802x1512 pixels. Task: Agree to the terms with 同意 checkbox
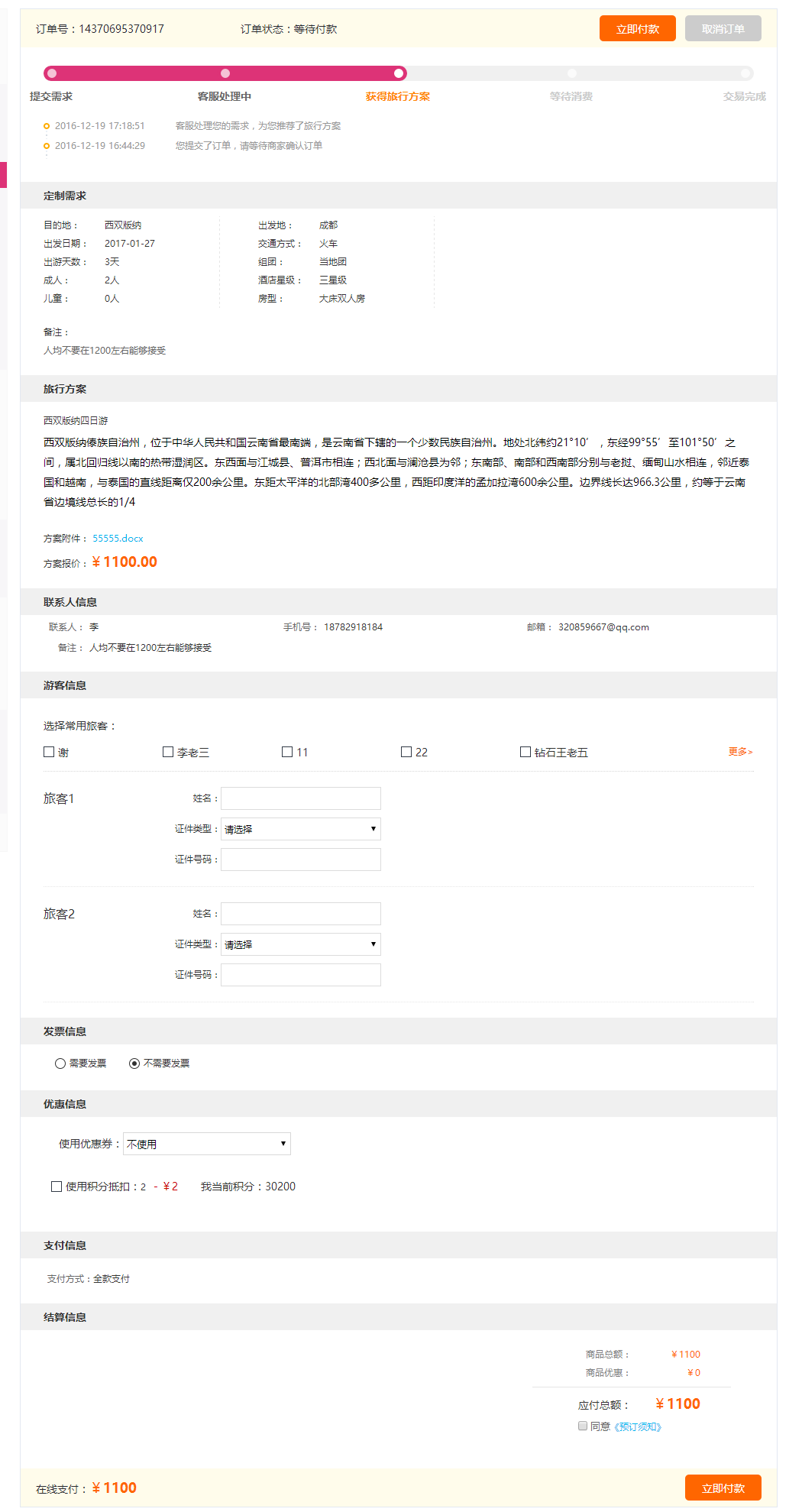pyautogui.click(x=583, y=1426)
